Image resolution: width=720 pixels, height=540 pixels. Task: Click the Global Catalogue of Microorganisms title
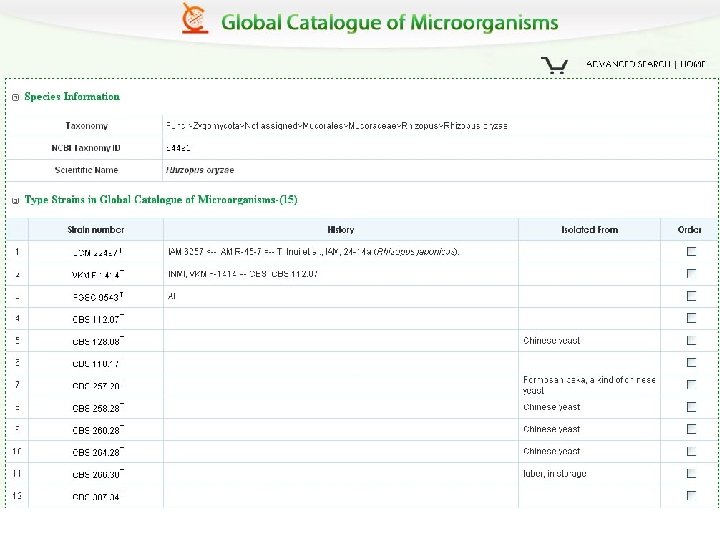389,22
